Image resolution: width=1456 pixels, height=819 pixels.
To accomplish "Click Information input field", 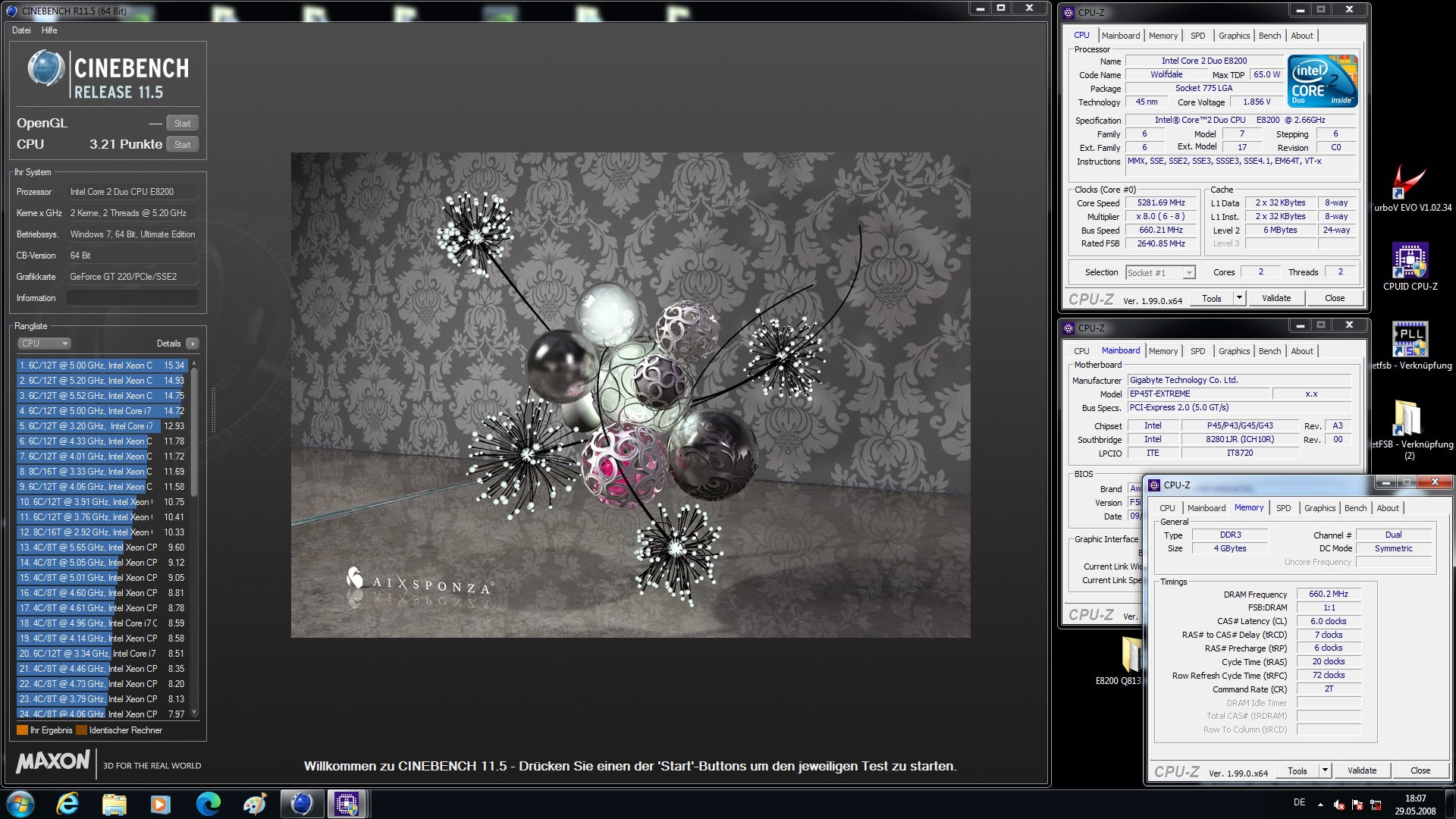I will (133, 298).
